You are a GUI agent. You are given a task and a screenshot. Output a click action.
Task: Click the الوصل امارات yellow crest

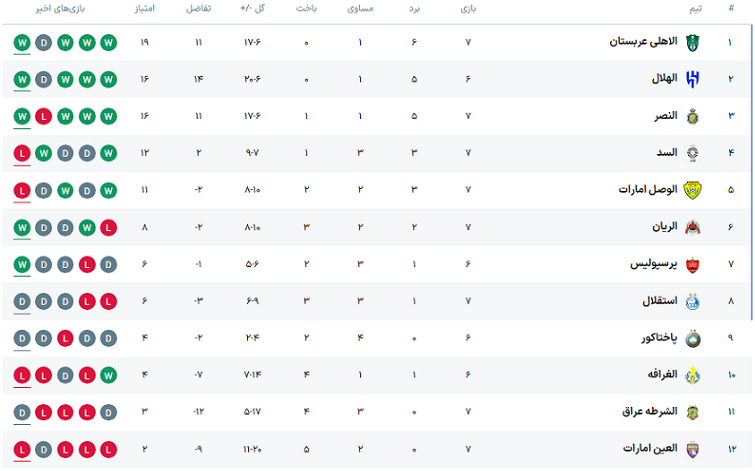pos(692,190)
